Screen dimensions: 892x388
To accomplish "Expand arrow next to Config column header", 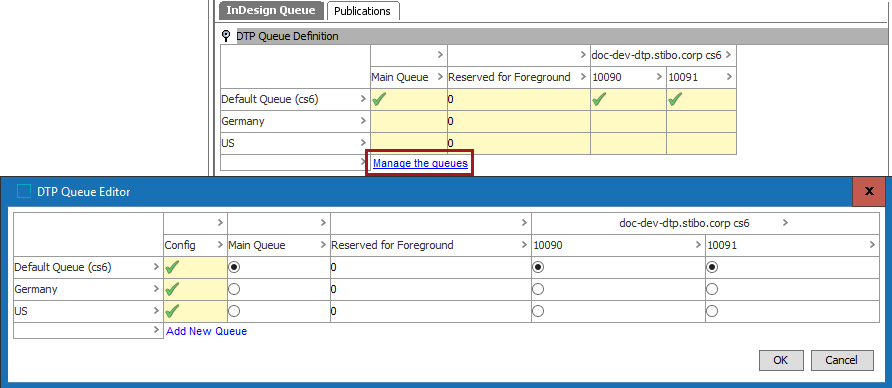I will (220, 245).
